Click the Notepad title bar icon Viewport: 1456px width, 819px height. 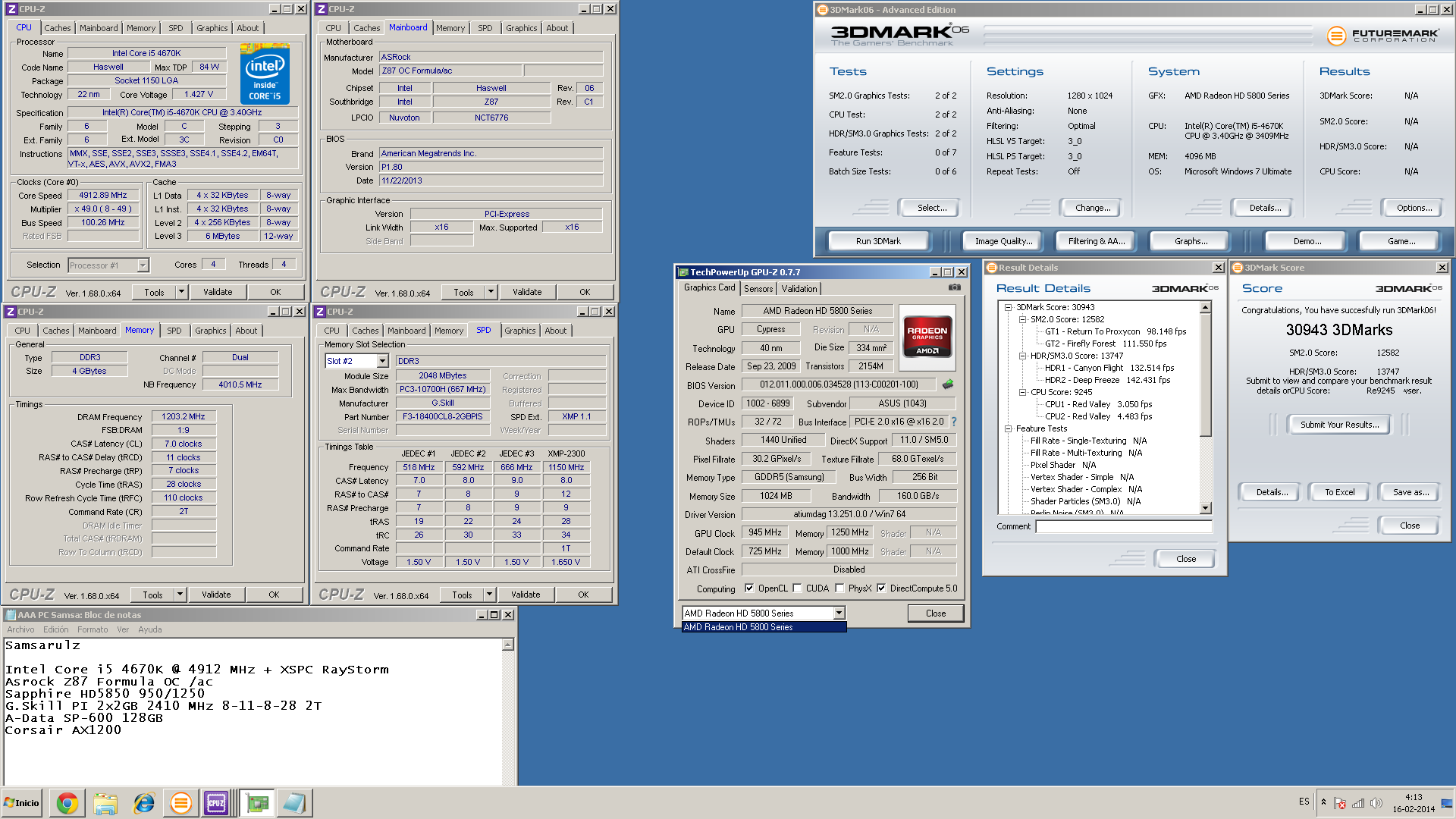pyautogui.click(x=11, y=615)
